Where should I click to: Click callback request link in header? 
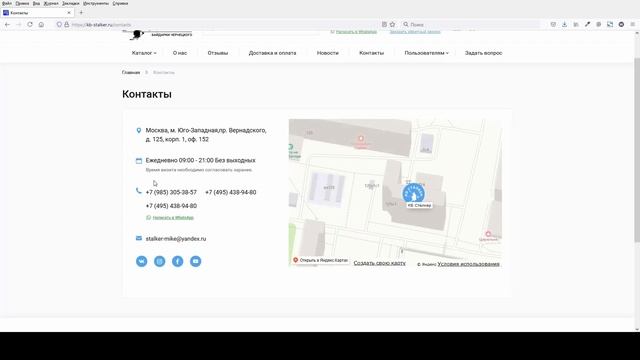pos(415,32)
